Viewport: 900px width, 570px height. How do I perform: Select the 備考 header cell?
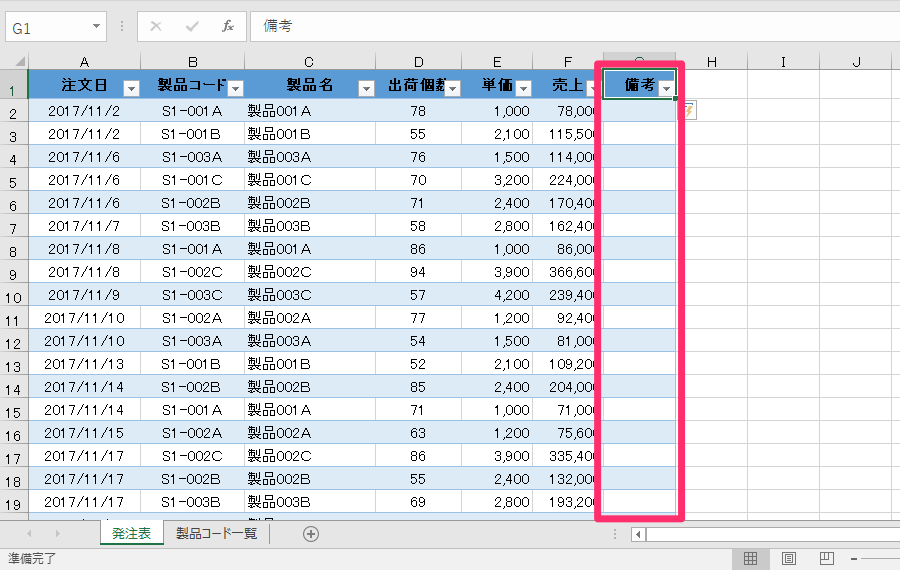point(639,84)
